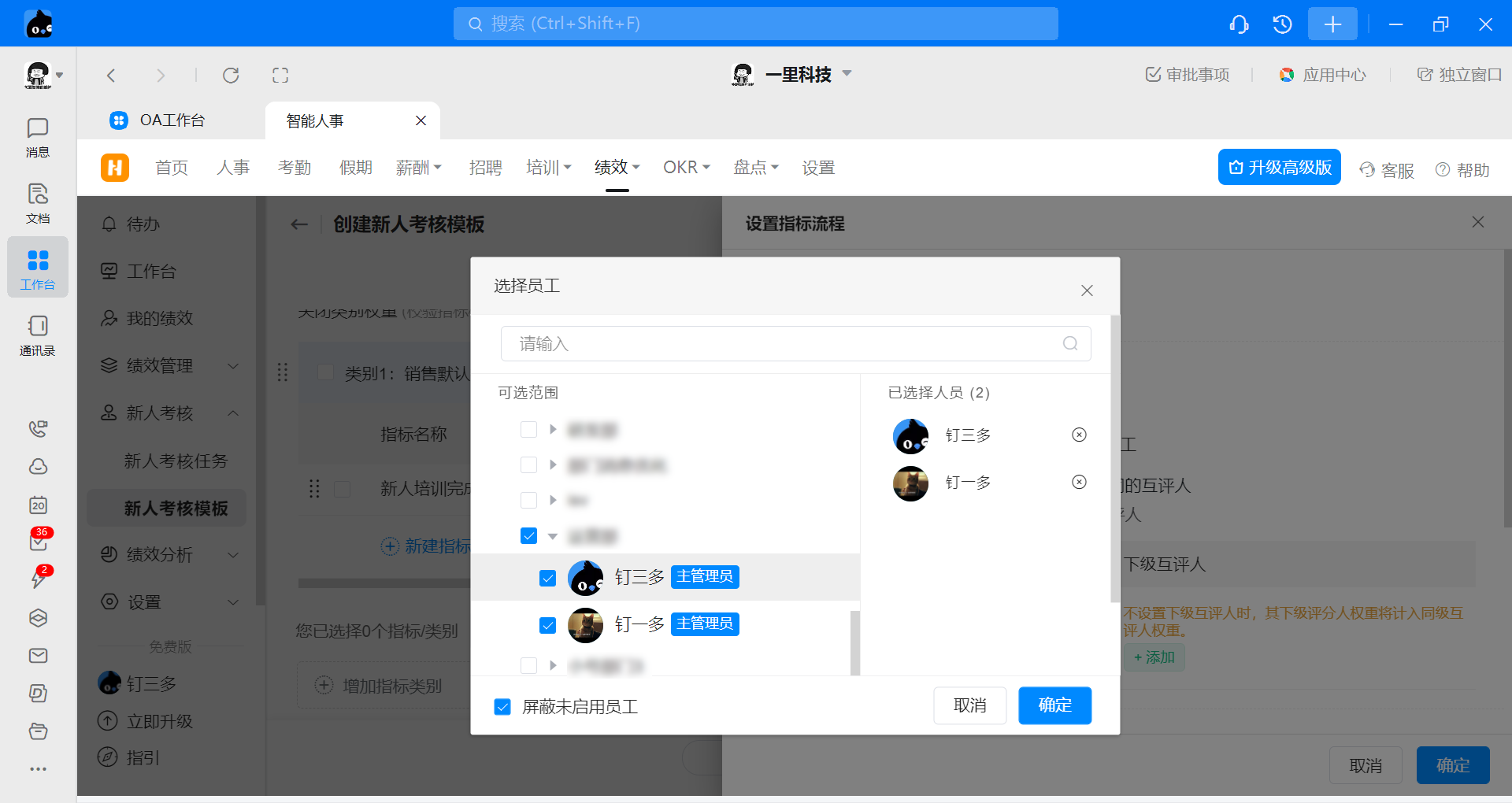This screenshot has width=1512, height=803.
Task: Toggle the 屏蔽未启用员工 checkbox
Action: pos(502,707)
